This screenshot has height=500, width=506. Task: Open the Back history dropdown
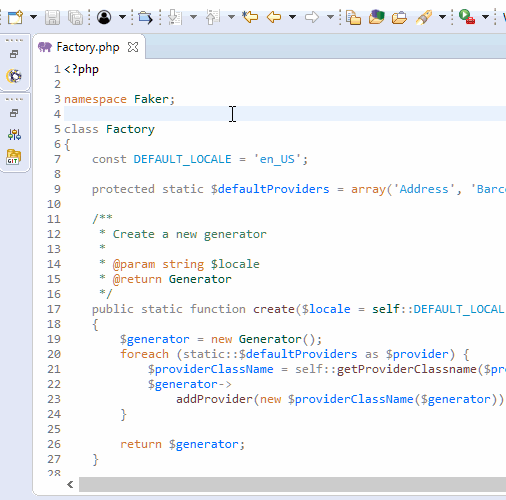coord(292,17)
